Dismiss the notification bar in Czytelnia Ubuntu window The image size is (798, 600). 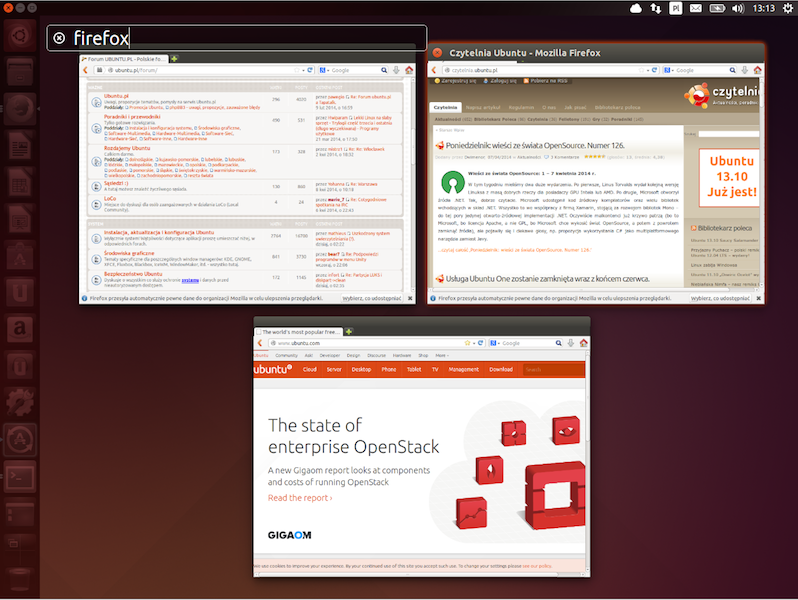[x=759, y=298]
